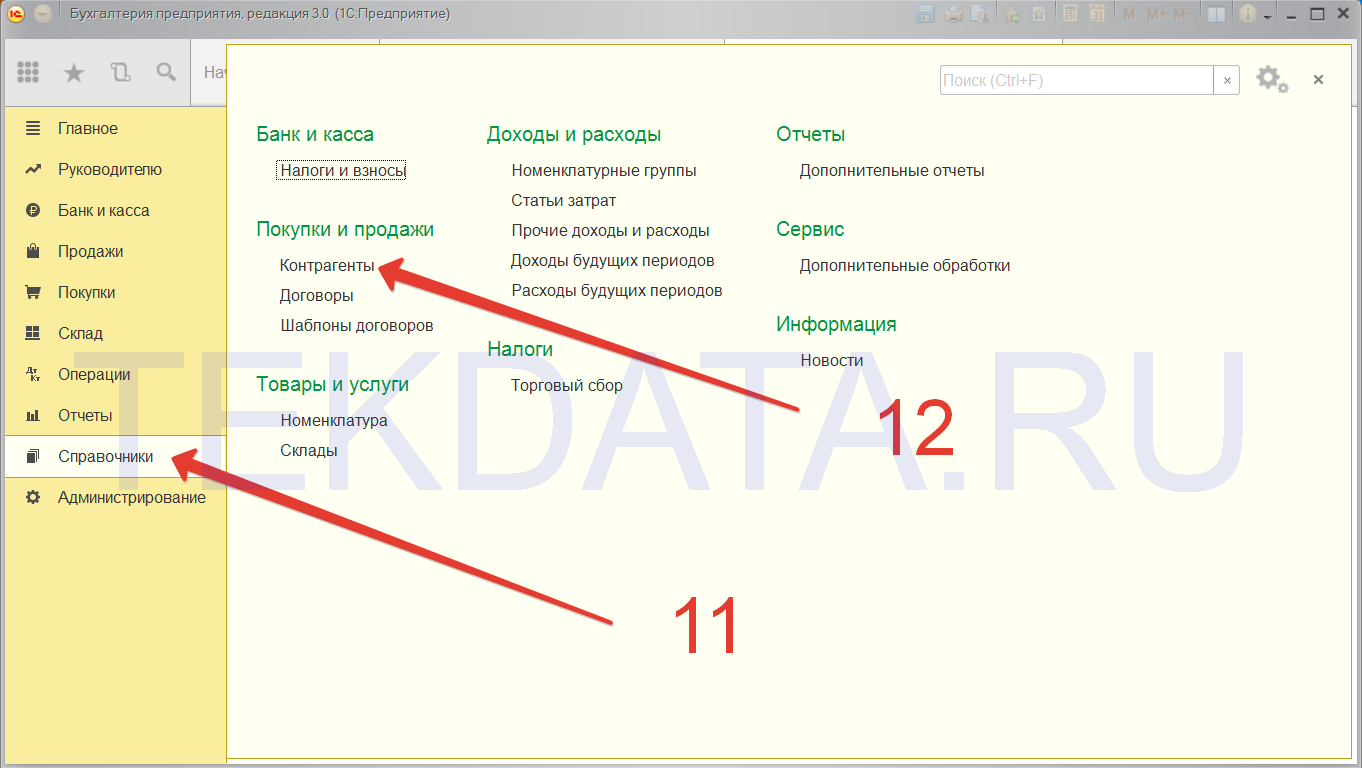This screenshot has height=768, width=1362.
Task: Open the Calendar icon in title bar
Action: click(1097, 14)
